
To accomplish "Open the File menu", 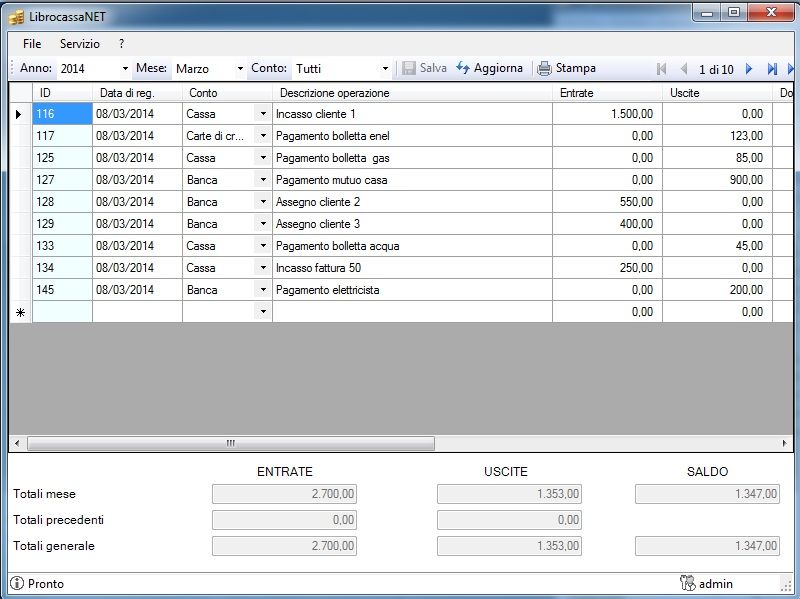I will click(x=32, y=44).
